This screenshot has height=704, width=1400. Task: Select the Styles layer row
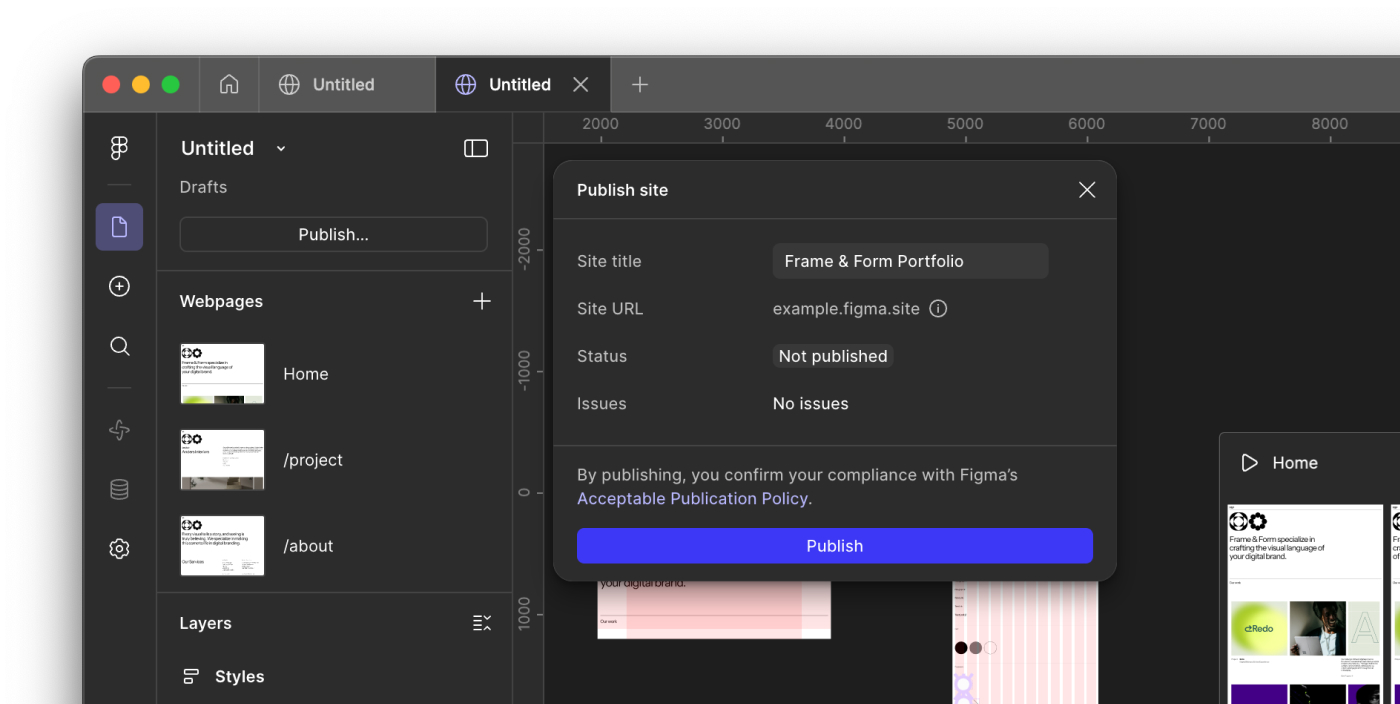(x=334, y=677)
